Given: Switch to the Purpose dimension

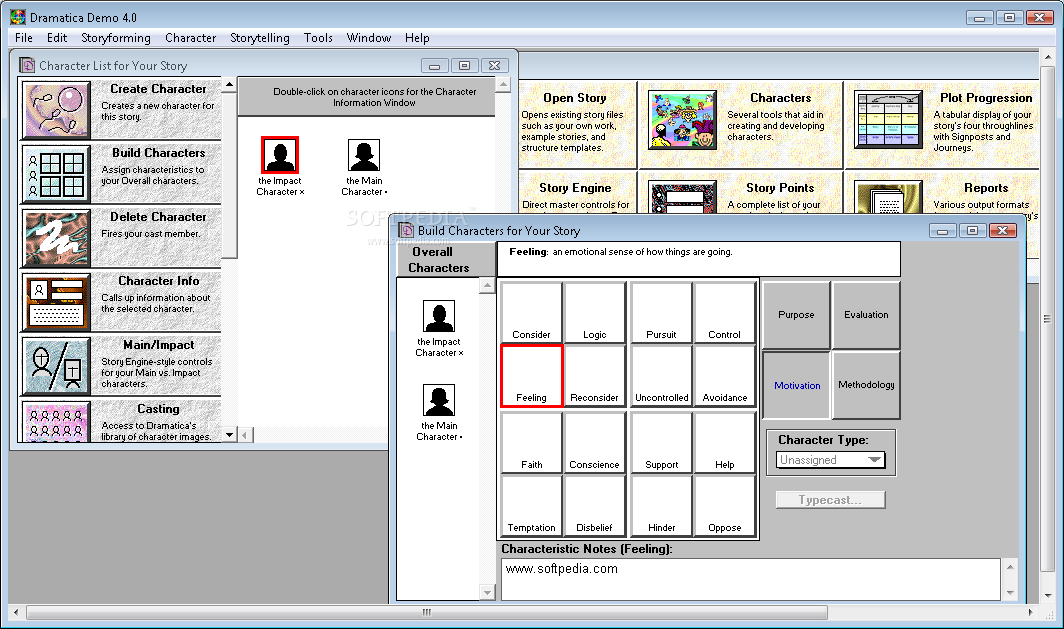Looking at the screenshot, I should click(x=797, y=315).
